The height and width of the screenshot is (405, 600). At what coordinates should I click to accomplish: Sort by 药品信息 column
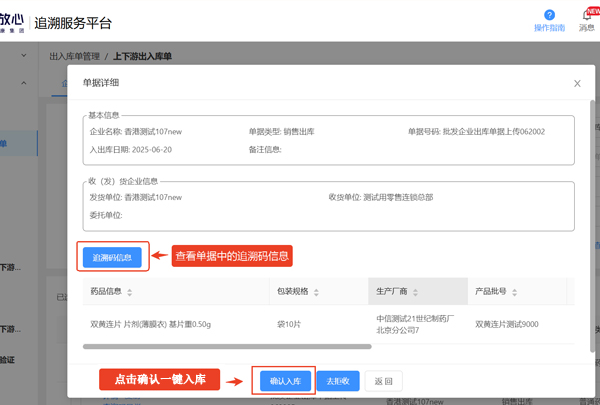pos(130,292)
